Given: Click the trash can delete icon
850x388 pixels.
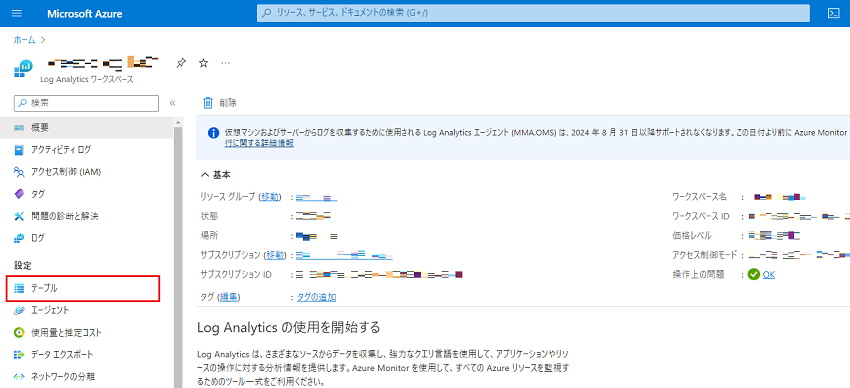Looking at the screenshot, I should [x=208, y=103].
